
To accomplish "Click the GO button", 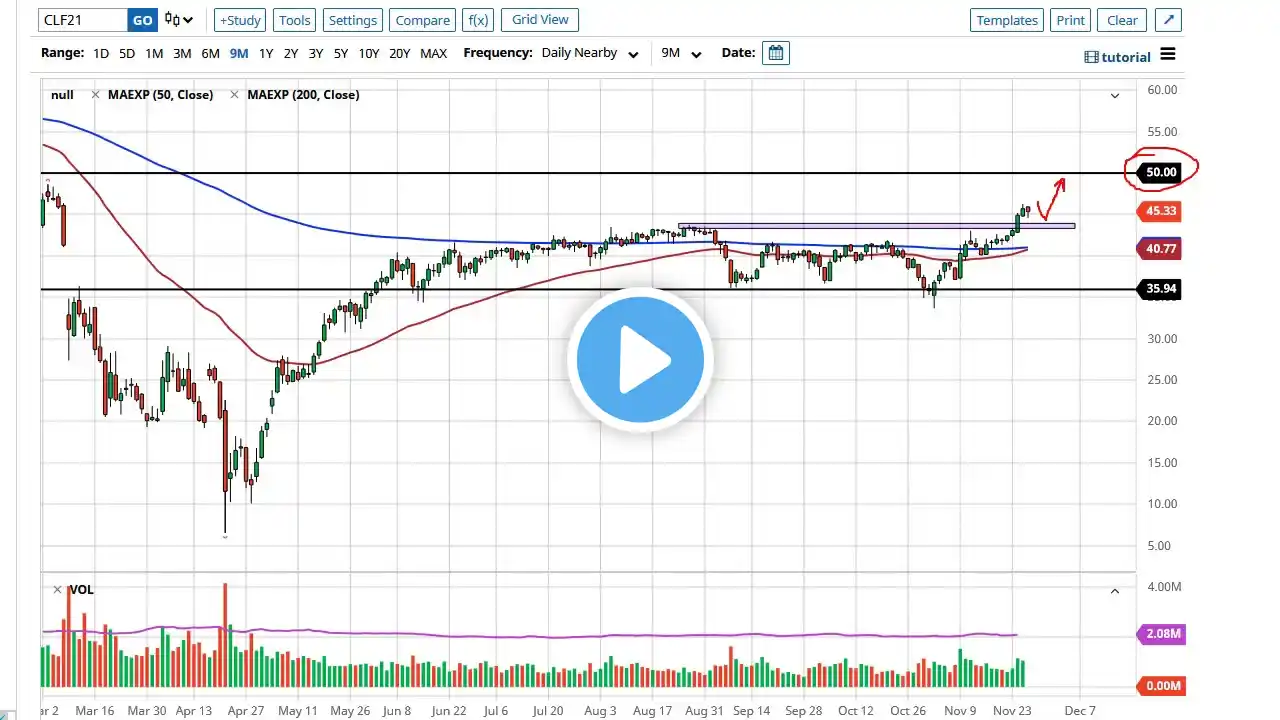I will [142, 20].
